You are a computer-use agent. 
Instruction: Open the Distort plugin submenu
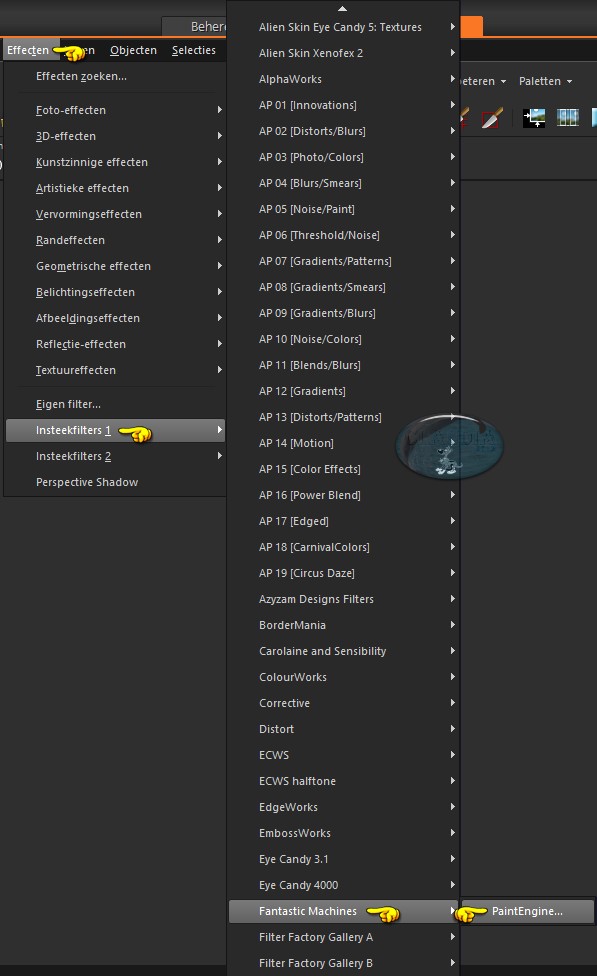click(x=344, y=729)
